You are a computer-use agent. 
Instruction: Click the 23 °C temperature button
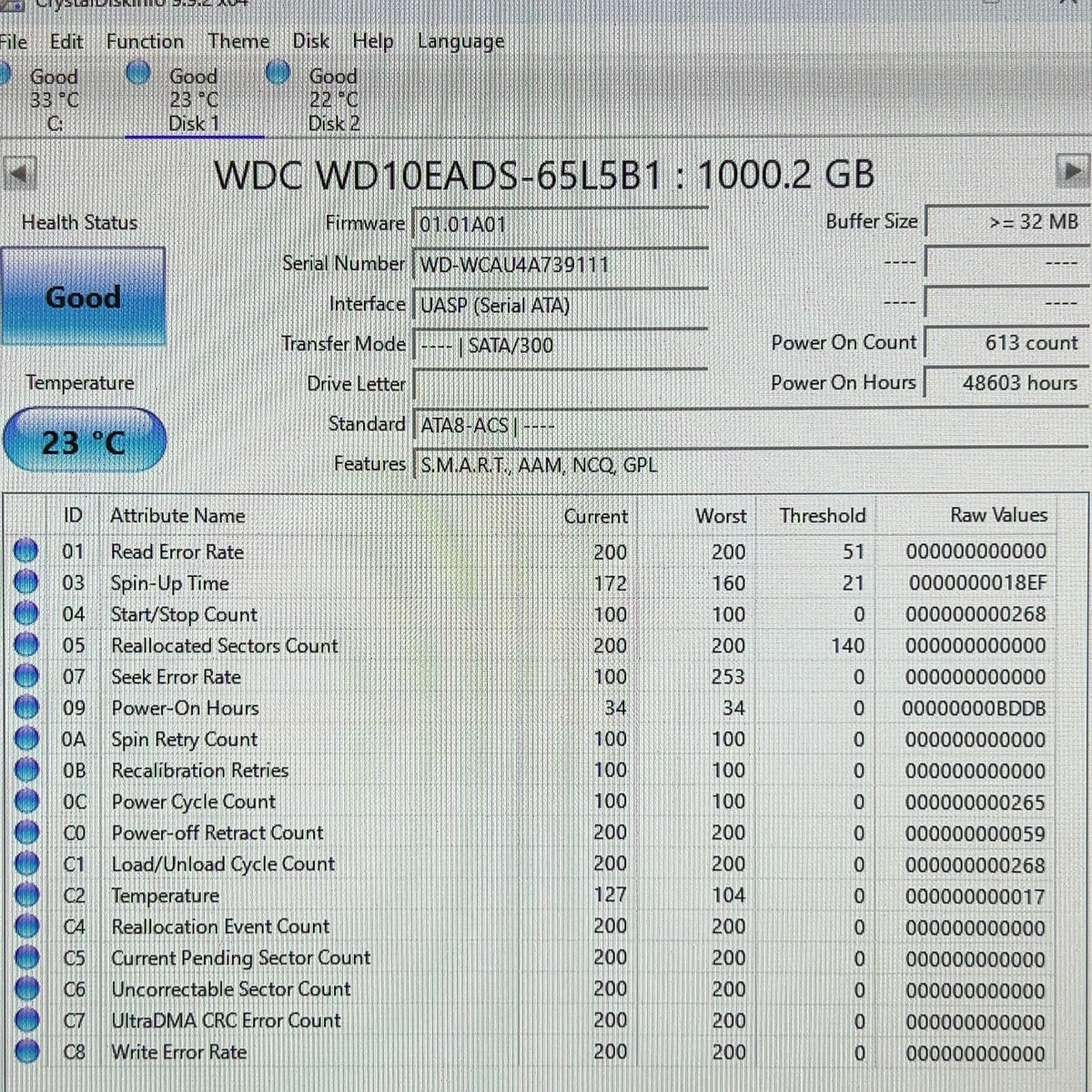pyautogui.click(x=84, y=442)
